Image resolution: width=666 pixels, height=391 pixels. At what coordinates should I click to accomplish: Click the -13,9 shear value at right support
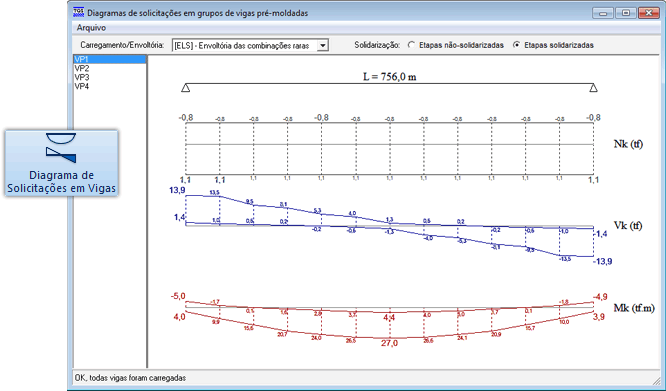603,262
